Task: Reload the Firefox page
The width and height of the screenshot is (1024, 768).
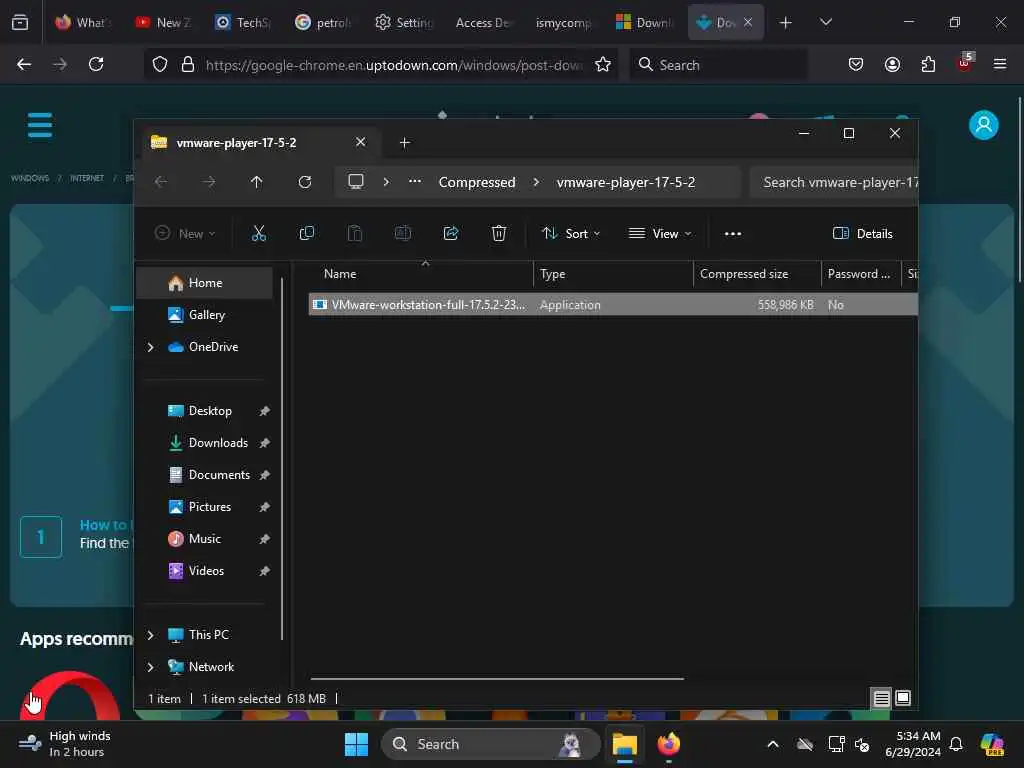Action: (96, 64)
